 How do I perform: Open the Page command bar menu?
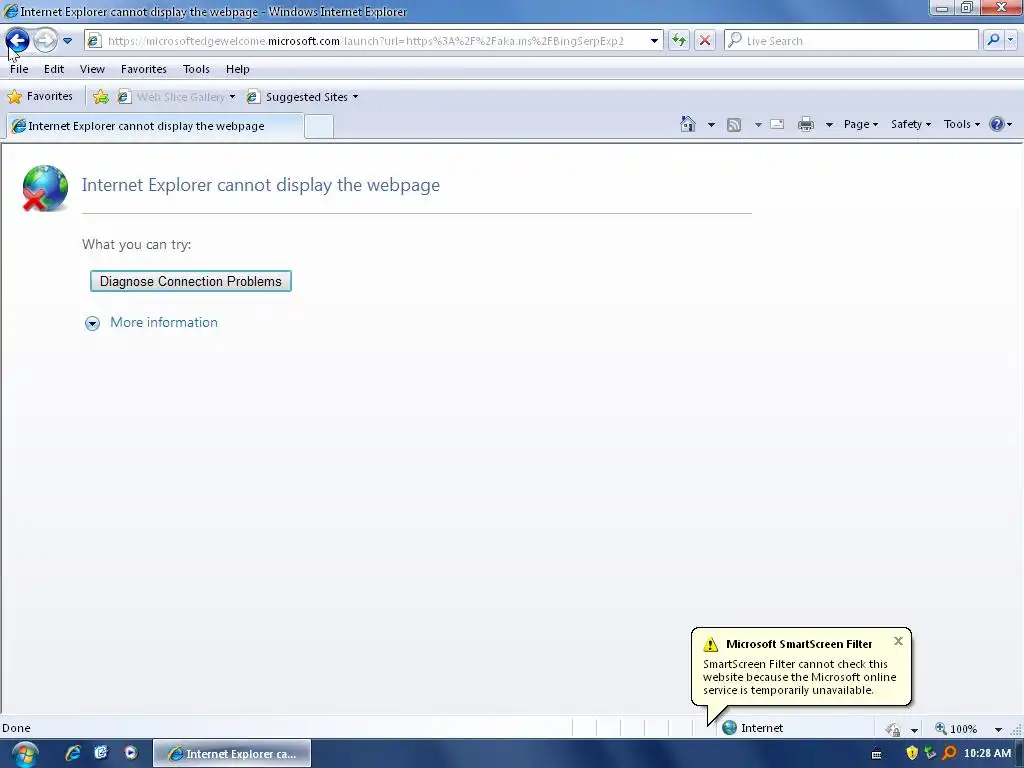click(x=861, y=124)
